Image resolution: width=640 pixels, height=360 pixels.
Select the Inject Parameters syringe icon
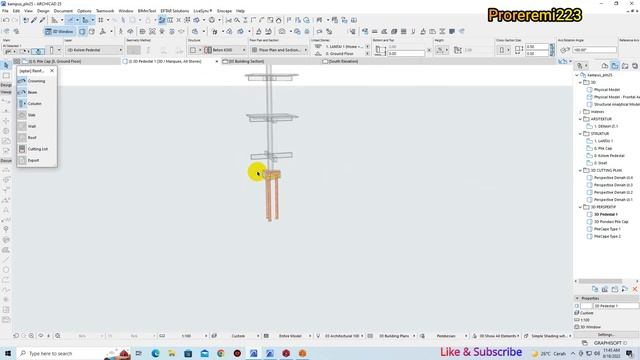point(42,20)
